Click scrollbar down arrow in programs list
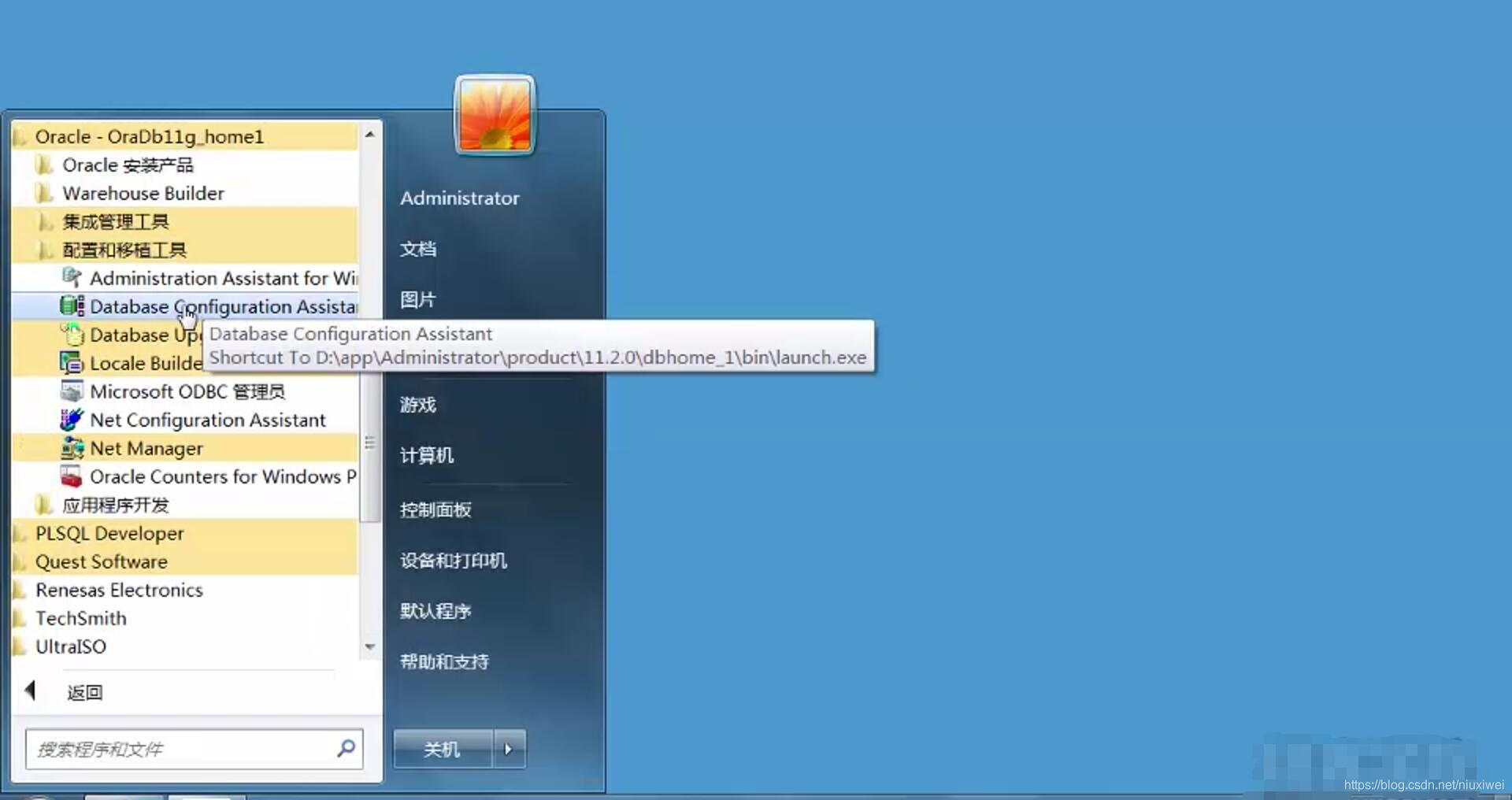The width and height of the screenshot is (1512, 800). [370, 646]
